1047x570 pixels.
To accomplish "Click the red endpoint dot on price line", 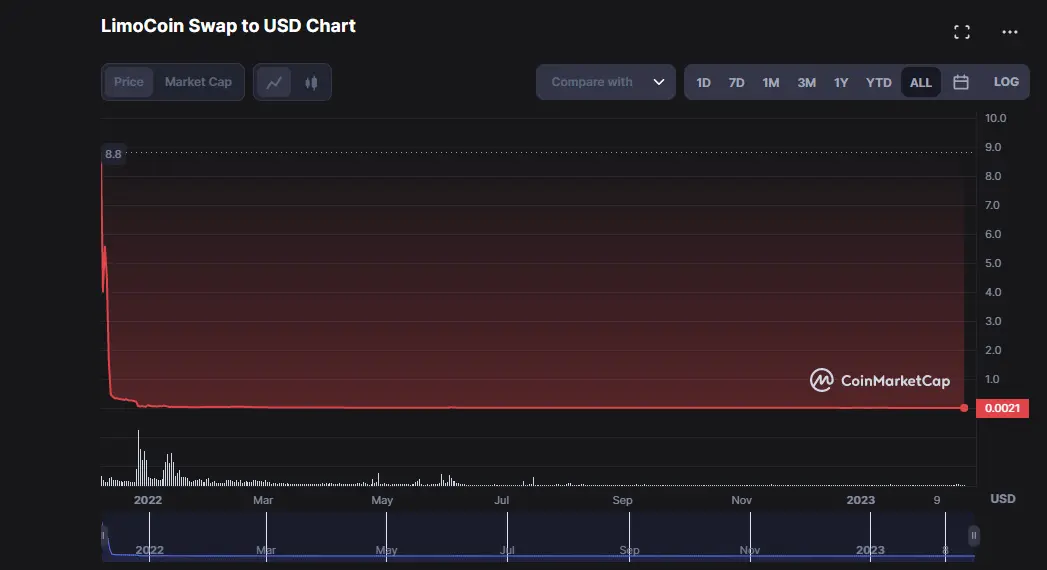I will coord(964,408).
